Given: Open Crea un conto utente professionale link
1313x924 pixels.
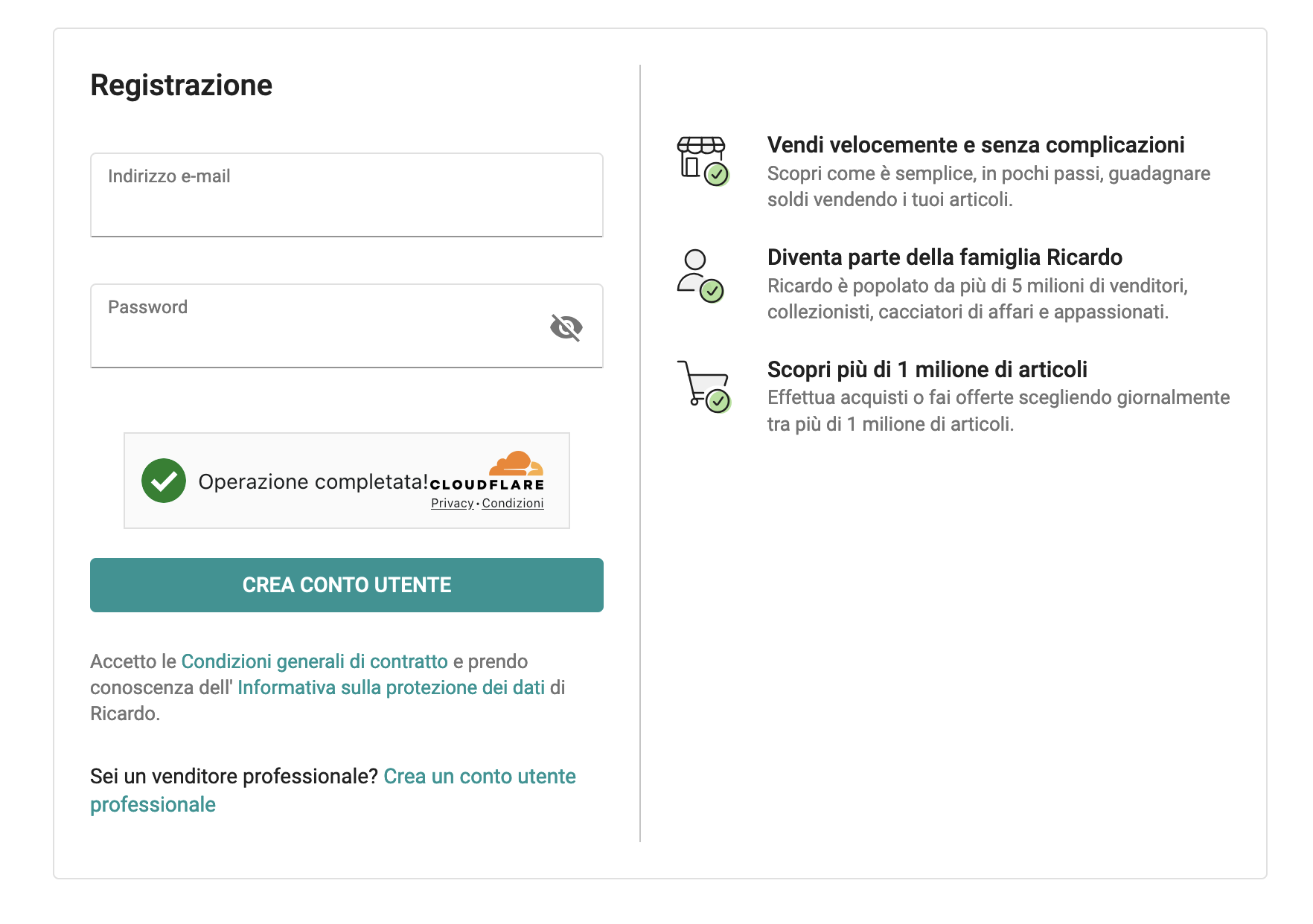Looking at the screenshot, I should pyautogui.click(x=333, y=790).
